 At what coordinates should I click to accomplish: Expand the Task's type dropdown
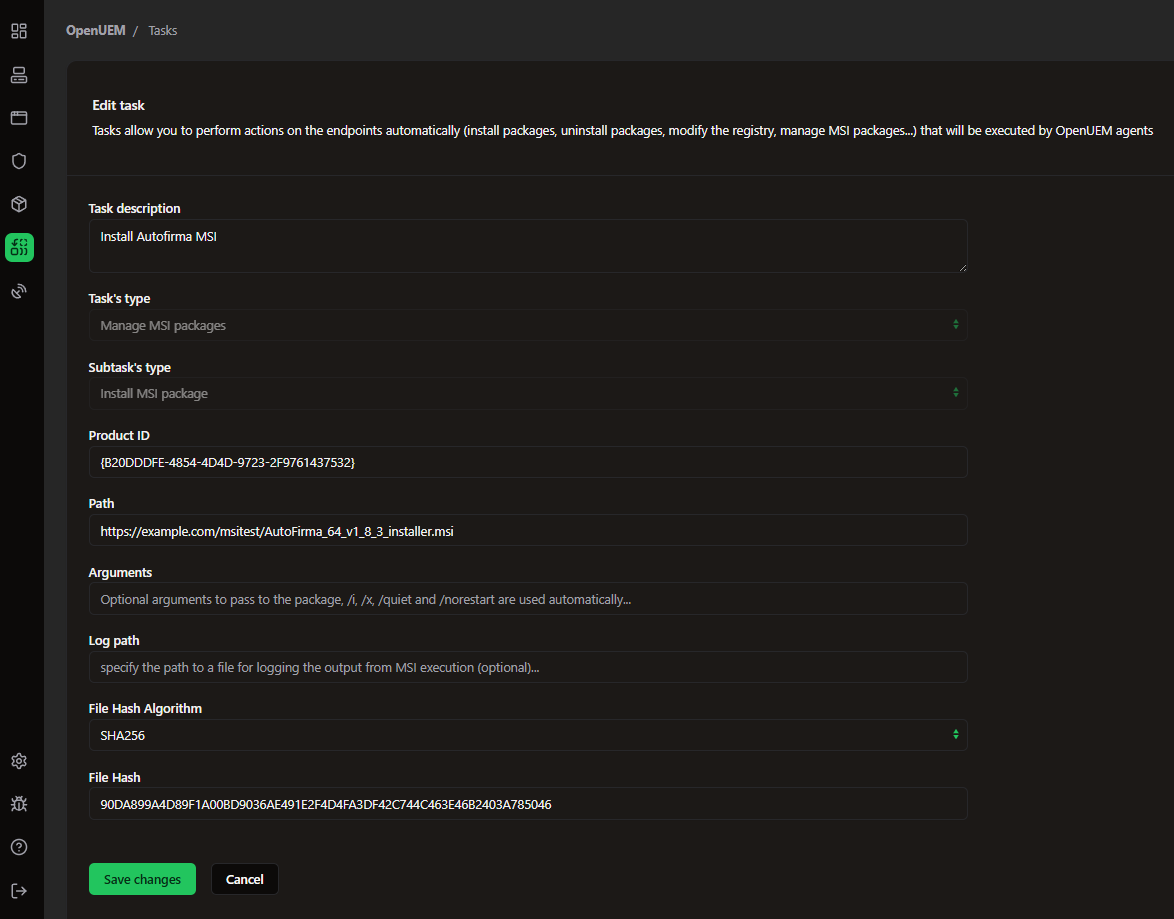click(527, 325)
